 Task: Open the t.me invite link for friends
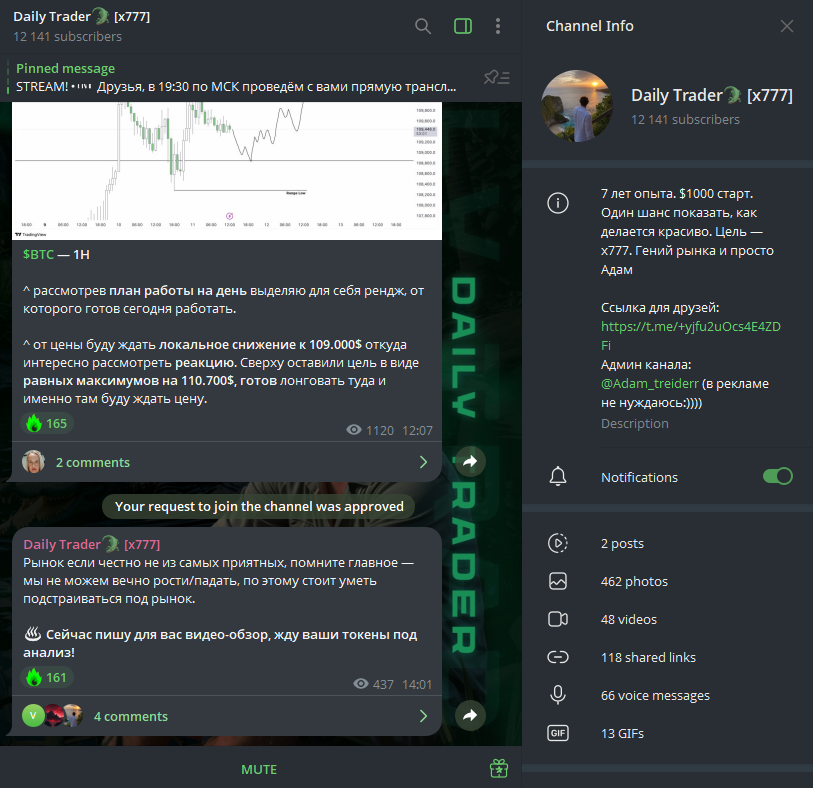coord(691,335)
